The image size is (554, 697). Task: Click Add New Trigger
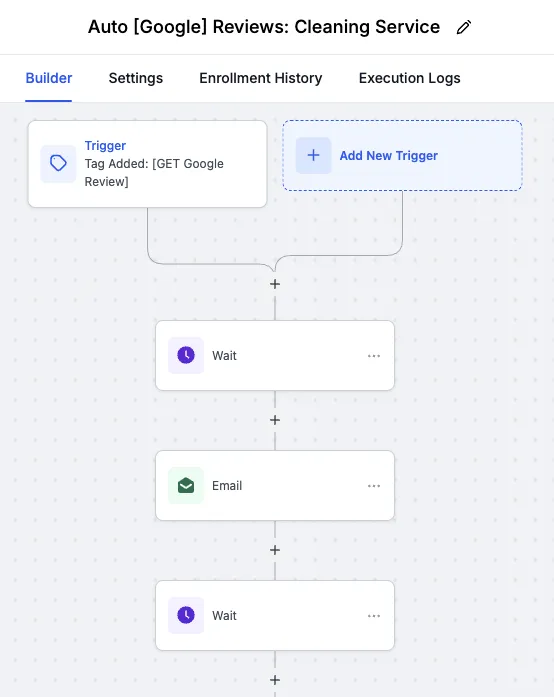coord(402,155)
